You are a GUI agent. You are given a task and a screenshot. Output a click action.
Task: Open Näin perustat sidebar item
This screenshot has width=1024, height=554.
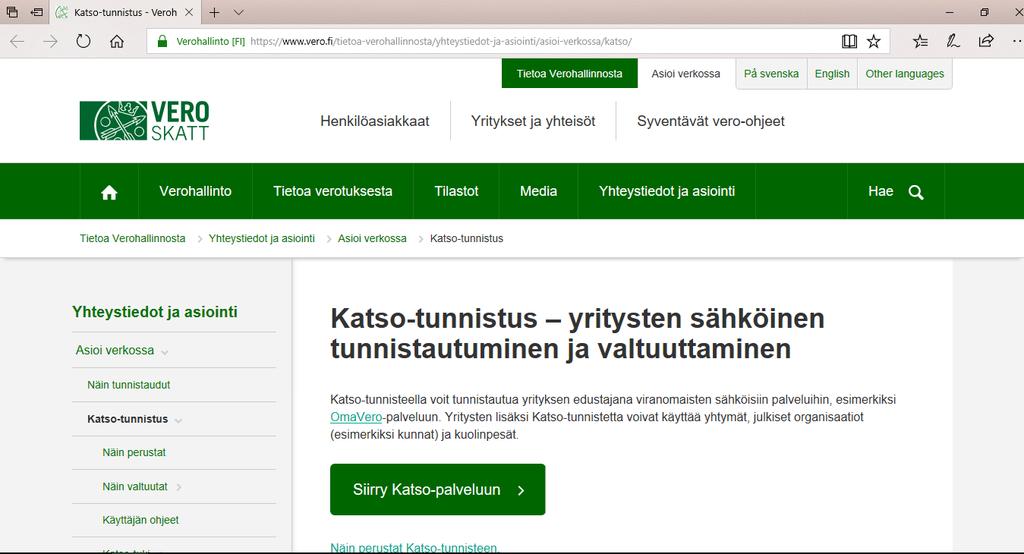click(x=134, y=452)
